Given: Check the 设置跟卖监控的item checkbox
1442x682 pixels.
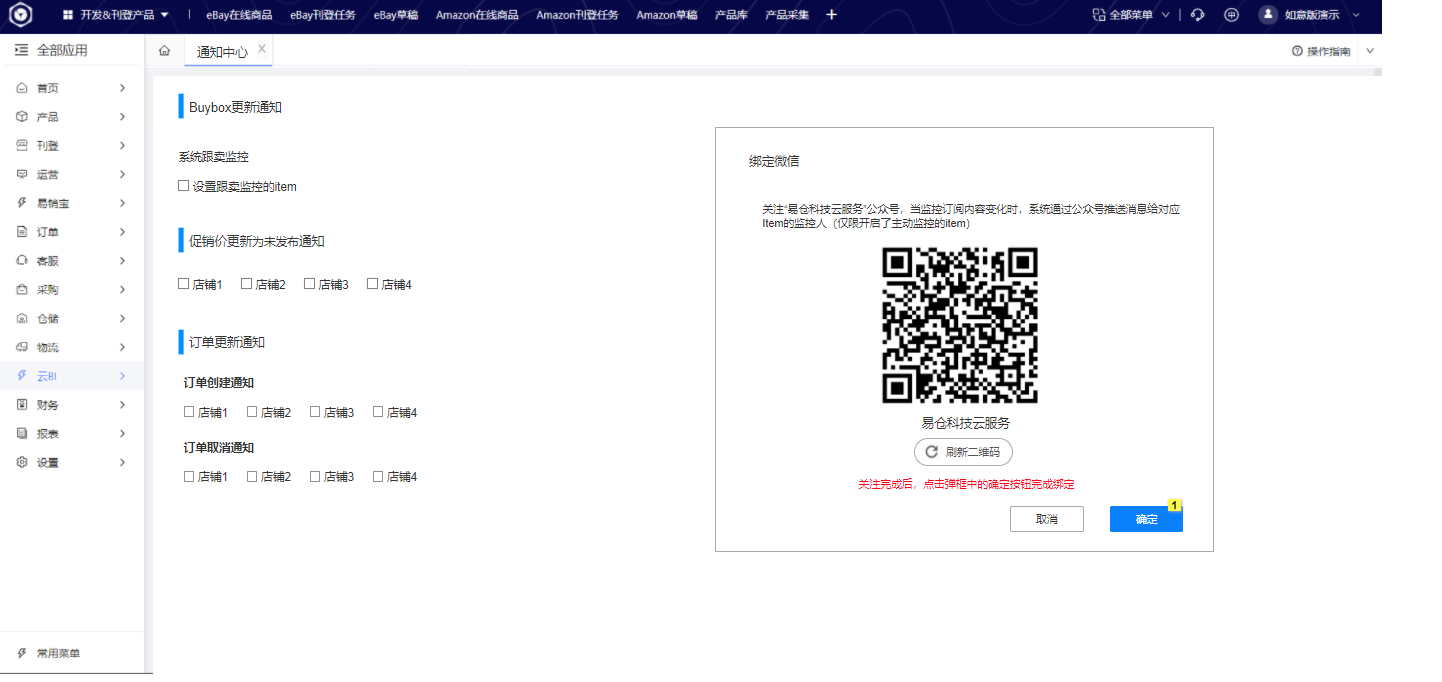Looking at the screenshot, I should 183,186.
